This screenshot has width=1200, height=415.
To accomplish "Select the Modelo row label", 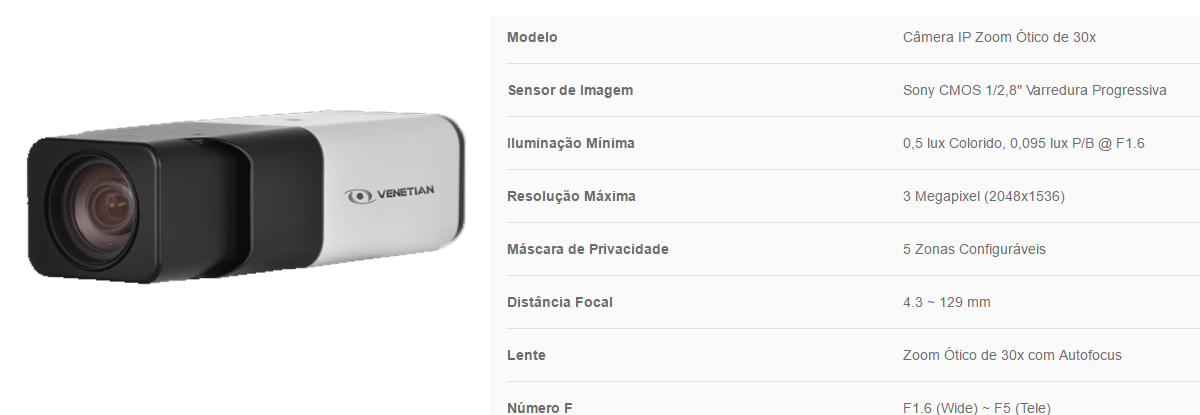I will tap(532, 37).
